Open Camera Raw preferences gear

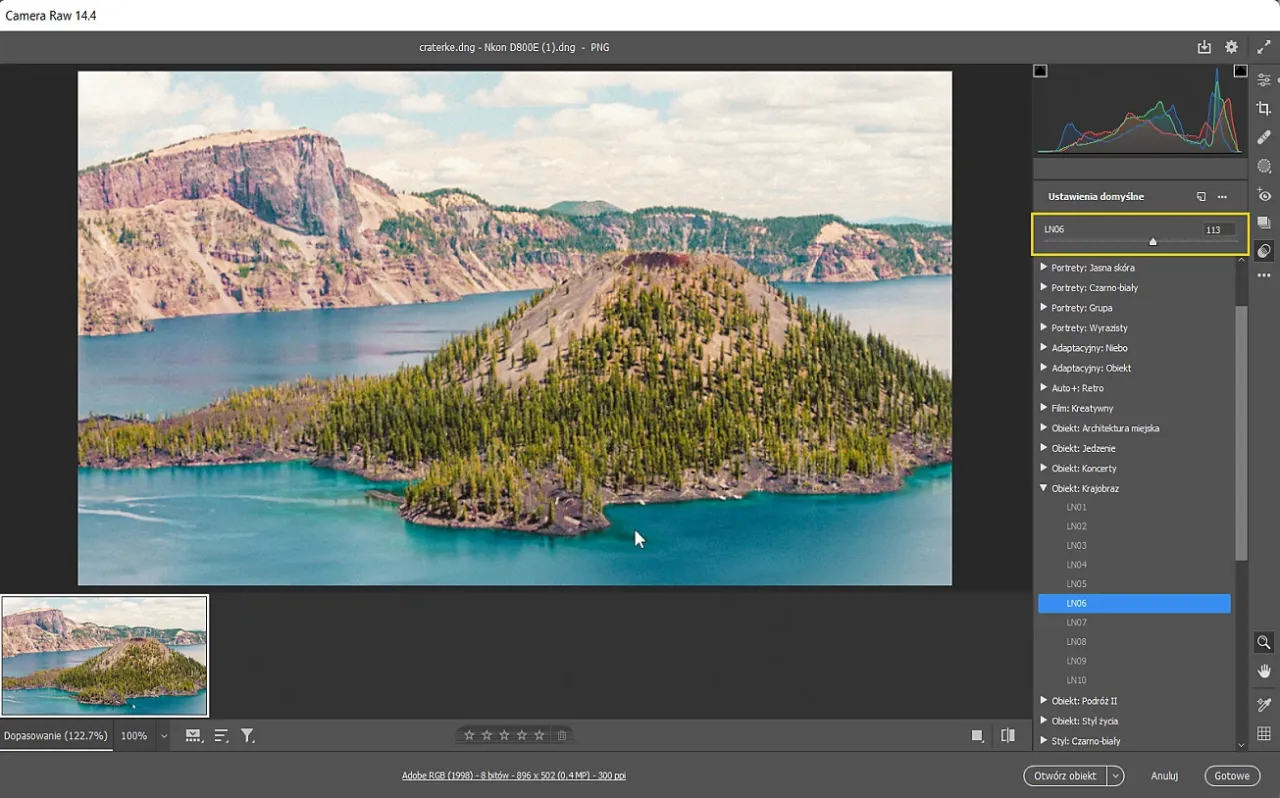coord(1231,47)
